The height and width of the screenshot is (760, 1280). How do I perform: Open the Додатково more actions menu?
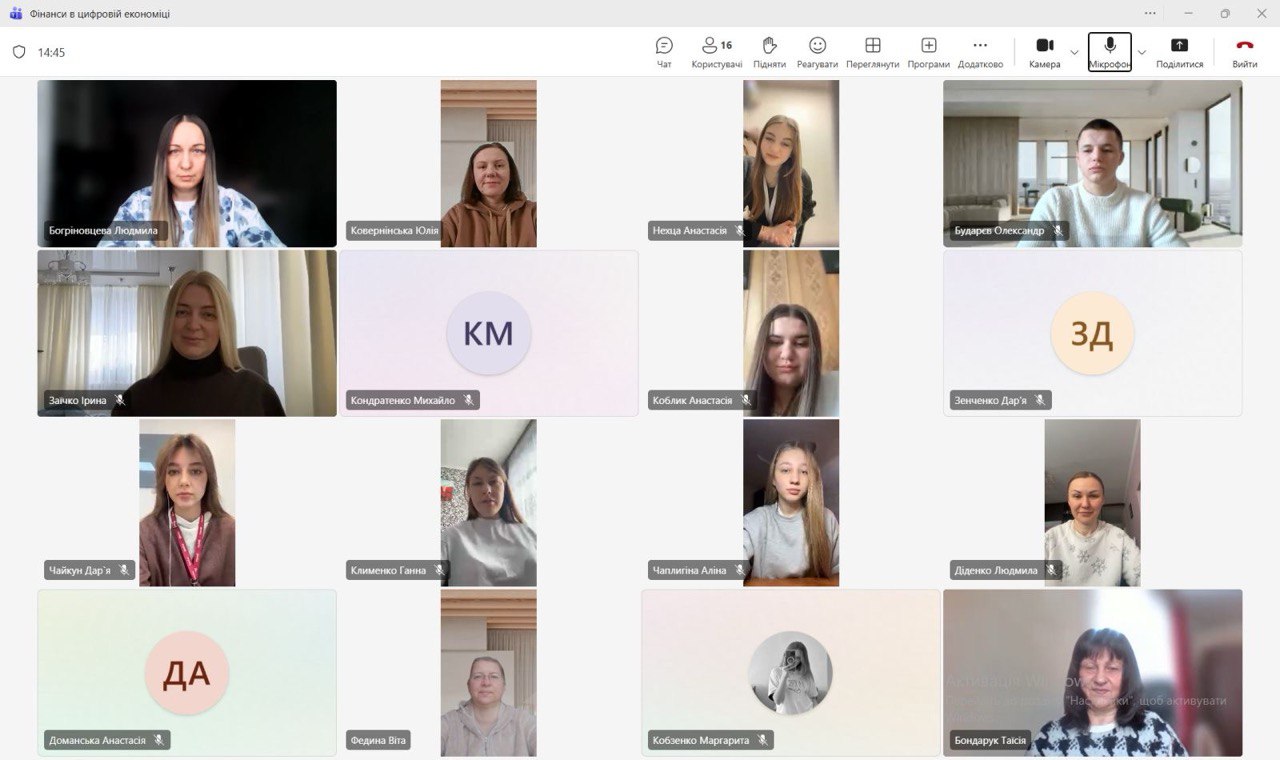tap(980, 52)
